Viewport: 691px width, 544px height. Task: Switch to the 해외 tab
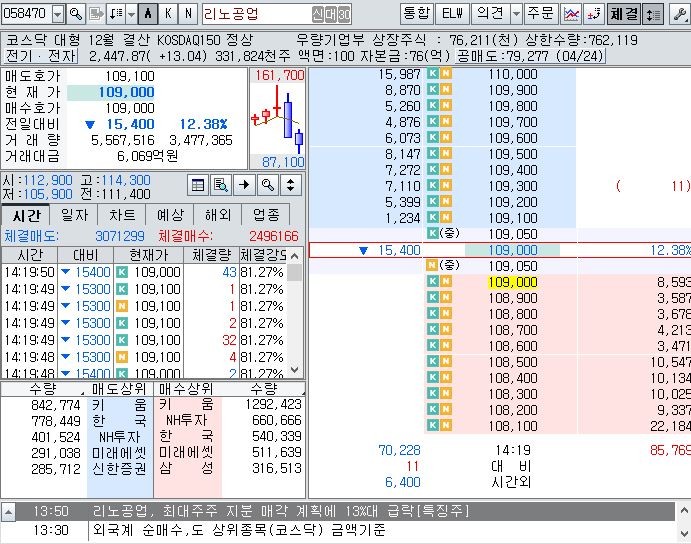coord(218,215)
